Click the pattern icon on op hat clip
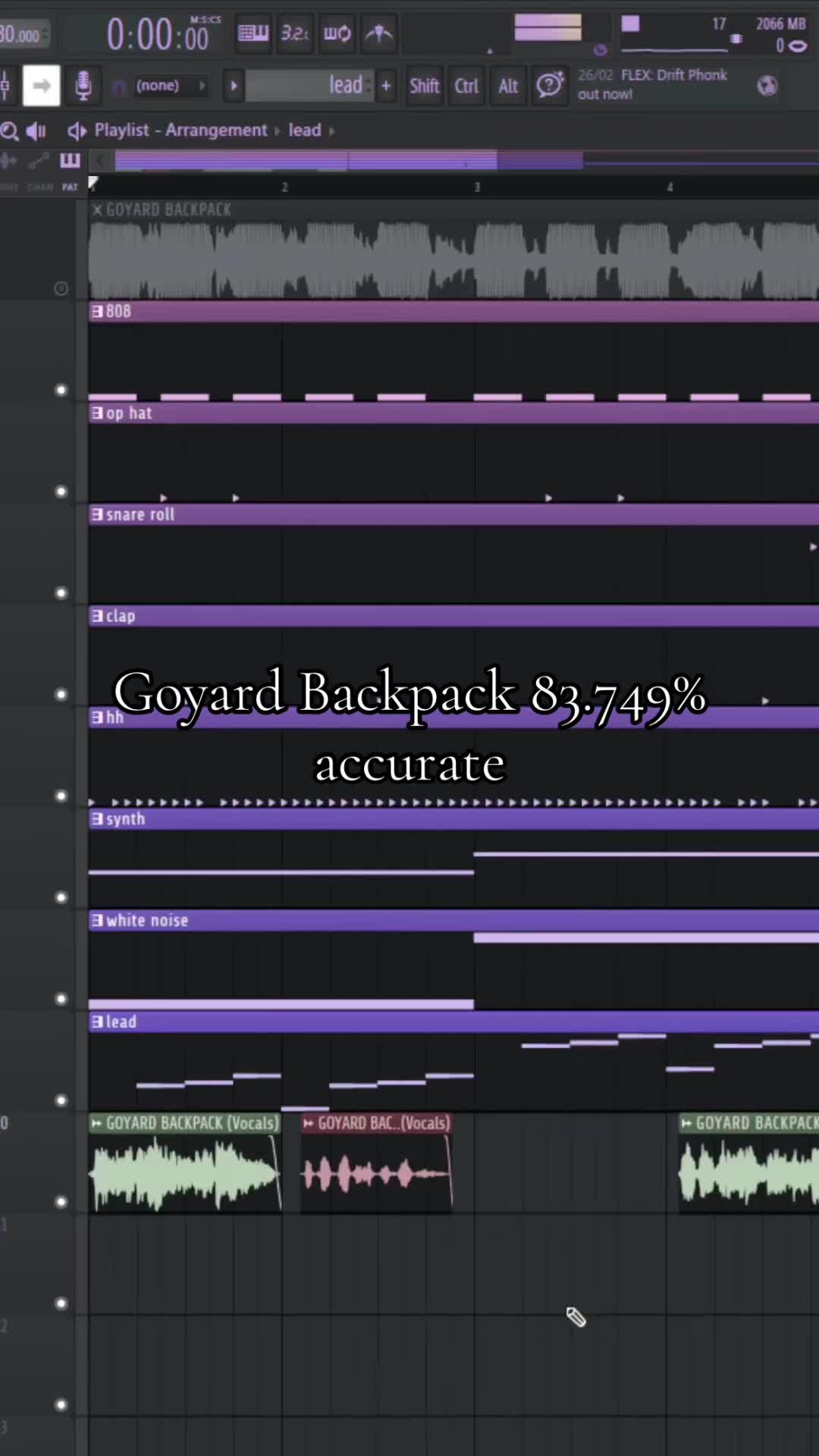Image resolution: width=819 pixels, height=1456 pixels. [97, 413]
